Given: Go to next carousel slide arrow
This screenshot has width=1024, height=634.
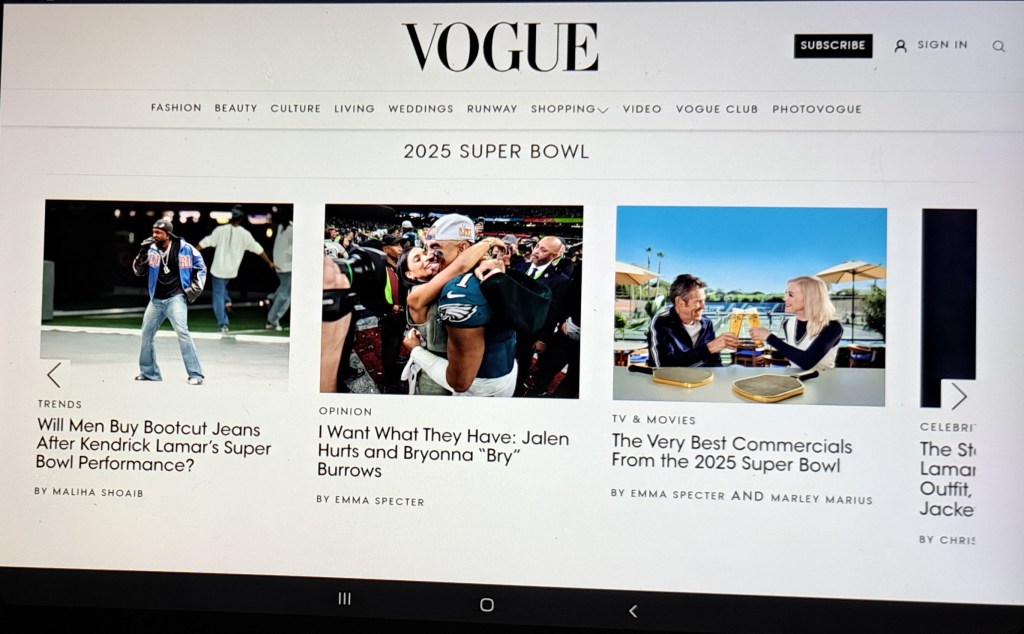Looking at the screenshot, I should tap(958, 396).
